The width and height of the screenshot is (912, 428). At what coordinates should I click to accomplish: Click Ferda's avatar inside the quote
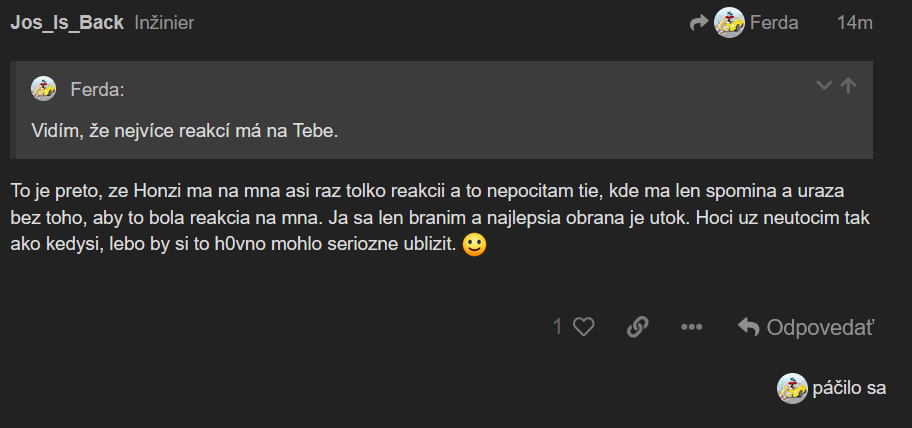pyautogui.click(x=44, y=88)
